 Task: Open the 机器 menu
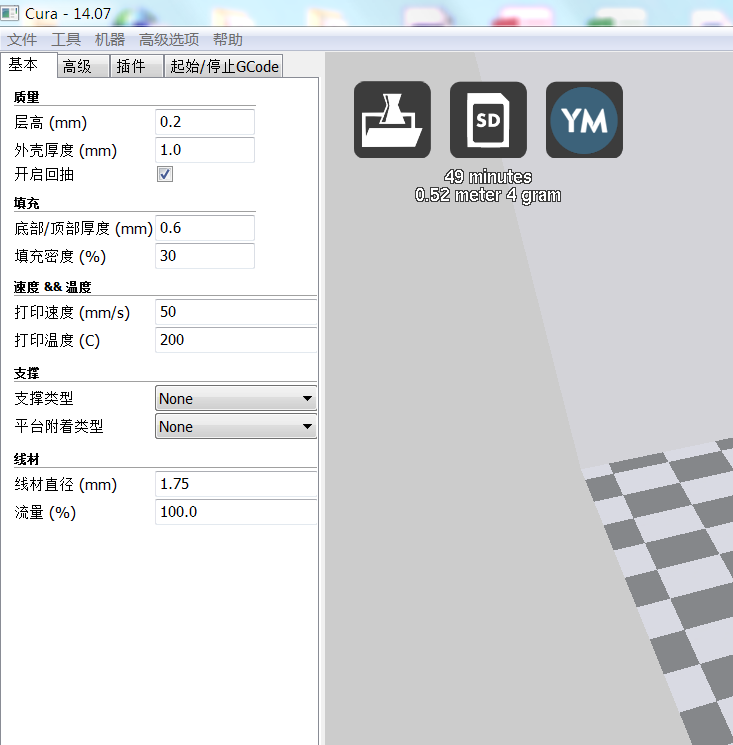110,40
